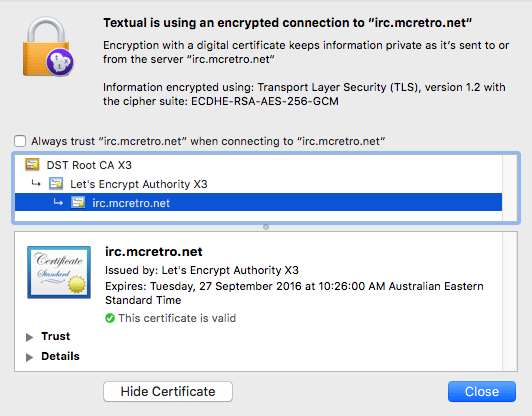The height and width of the screenshot is (416, 532).
Task: Select the irc.mcretro.net row in chain
Action: pos(259,203)
